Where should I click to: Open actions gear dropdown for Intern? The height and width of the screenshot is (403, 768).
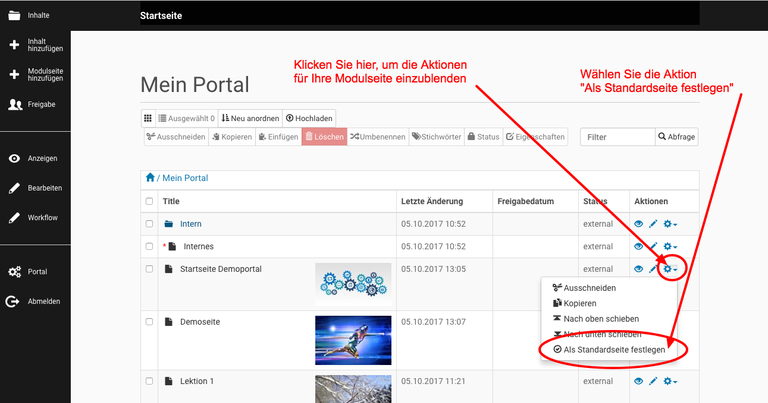[x=670, y=224]
